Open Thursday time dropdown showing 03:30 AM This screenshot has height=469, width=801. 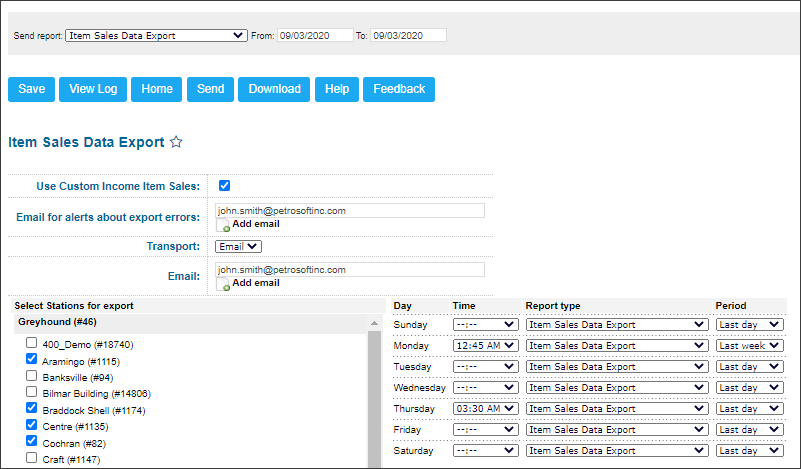click(x=486, y=408)
